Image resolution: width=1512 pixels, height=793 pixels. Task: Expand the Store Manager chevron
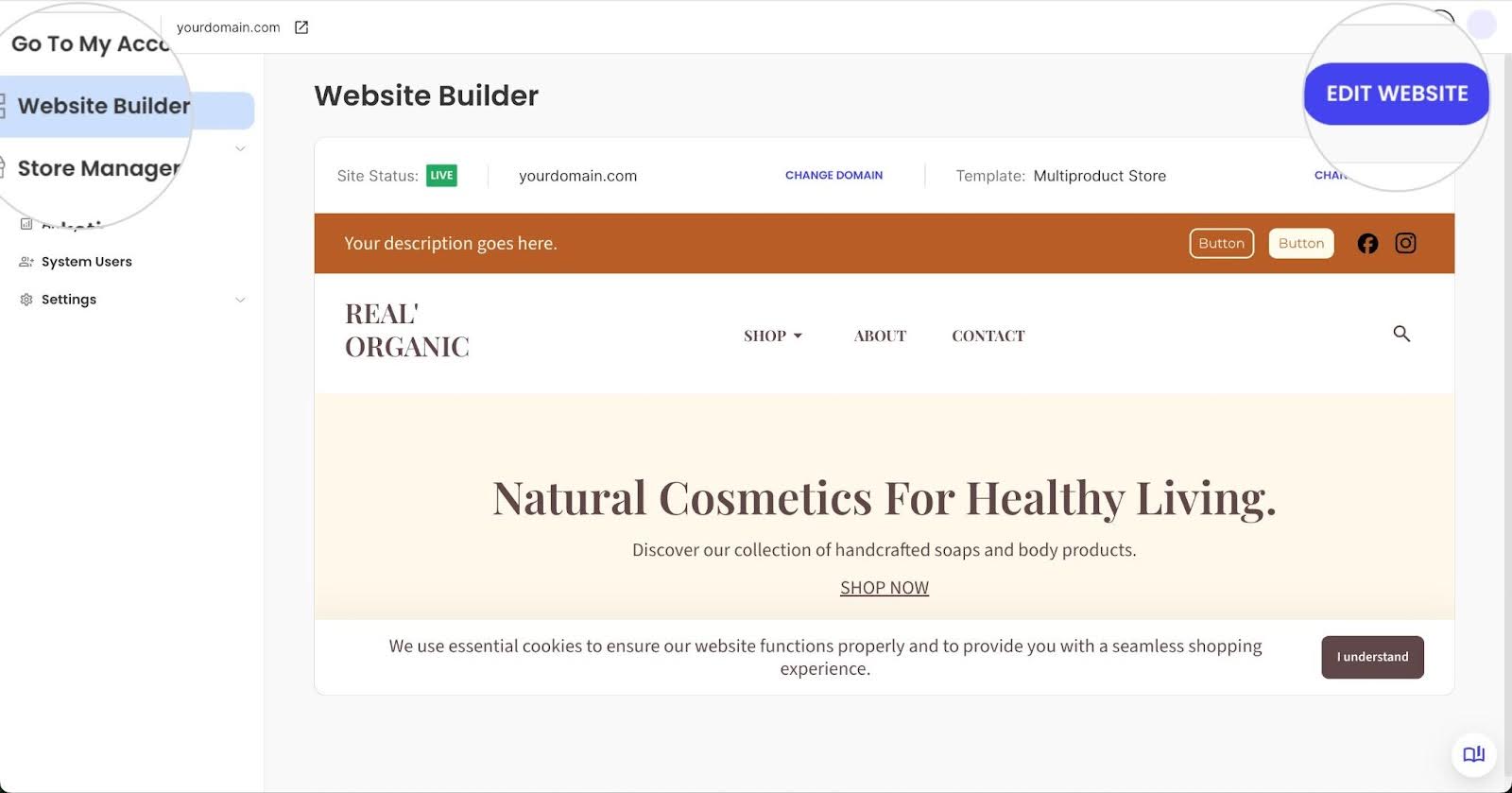click(240, 148)
